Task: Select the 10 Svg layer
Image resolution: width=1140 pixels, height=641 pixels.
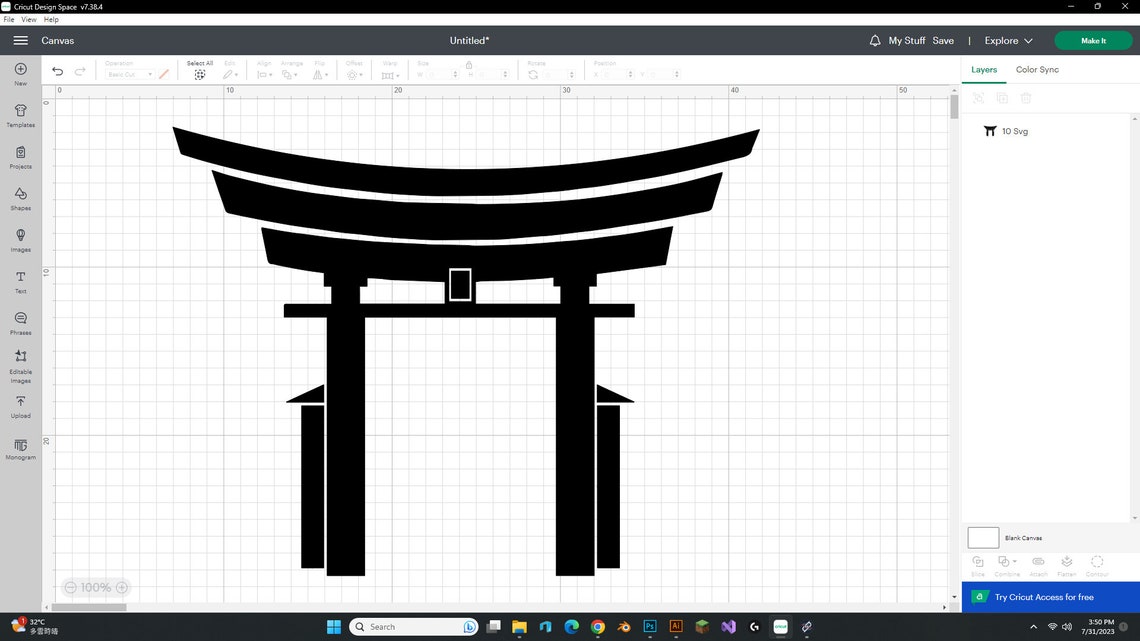Action: 1014,131
